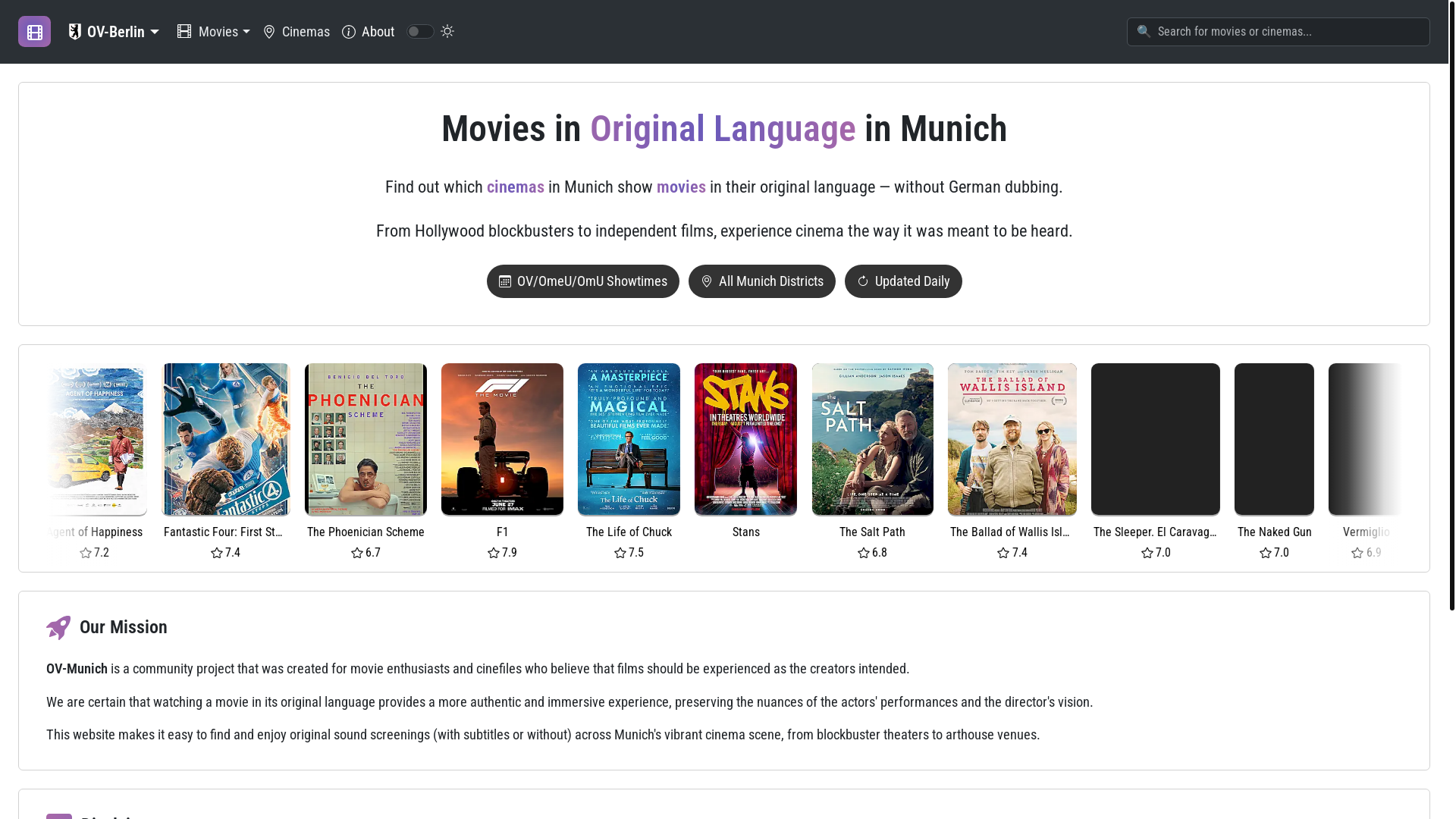Image resolution: width=1456 pixels, height=819 pixels.
Task: Click The Salt Path title text
Action: coord(872,532)
